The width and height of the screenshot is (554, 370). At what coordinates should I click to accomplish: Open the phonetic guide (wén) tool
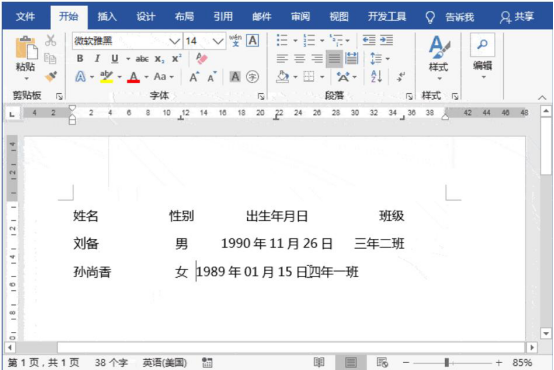coord(235,41)
